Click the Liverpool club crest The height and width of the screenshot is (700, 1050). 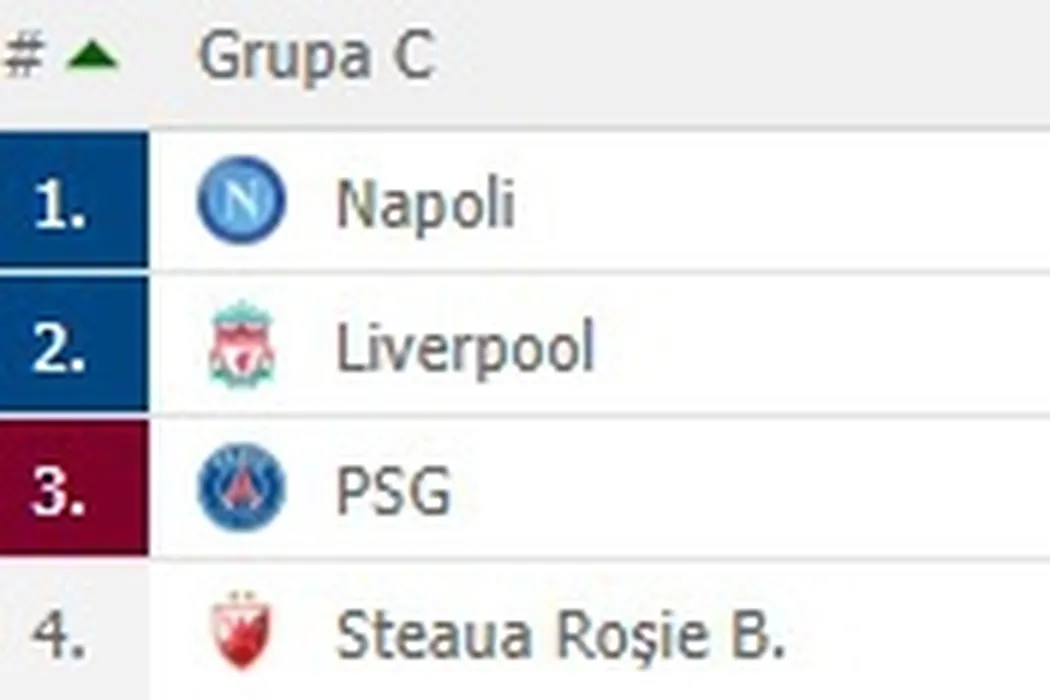click(241, 346)
